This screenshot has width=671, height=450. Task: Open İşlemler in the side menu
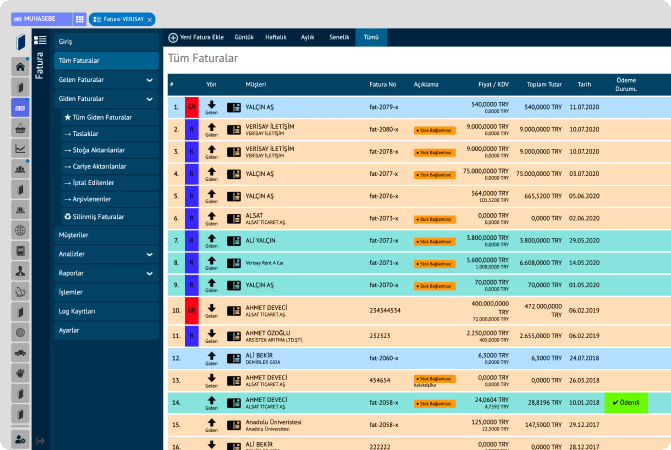(106, 292)
